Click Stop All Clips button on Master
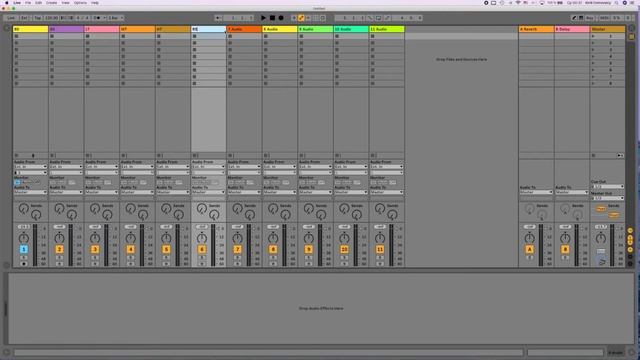 pos(593,156)
